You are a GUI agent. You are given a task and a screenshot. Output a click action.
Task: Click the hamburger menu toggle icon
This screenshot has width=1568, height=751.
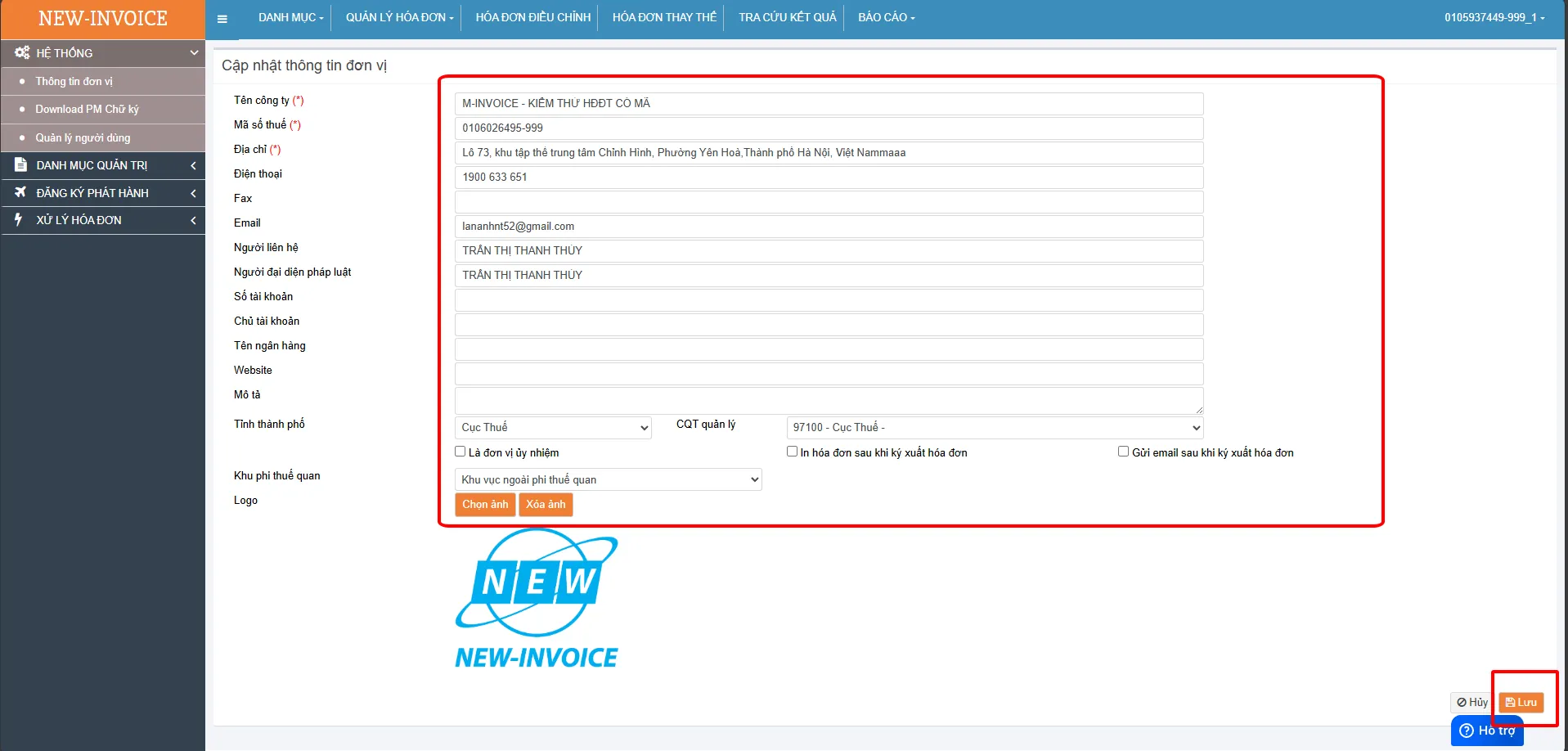click(x=222, y=19)
